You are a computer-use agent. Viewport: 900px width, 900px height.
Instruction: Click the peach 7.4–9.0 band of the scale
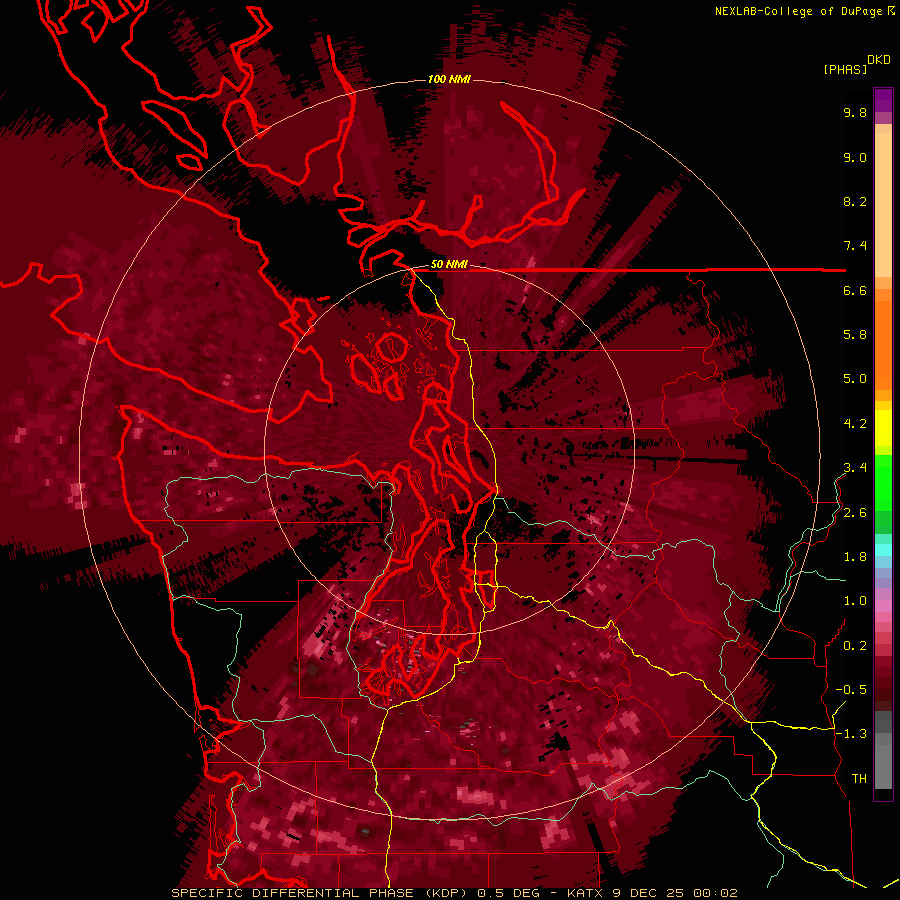tap(883, 205)
